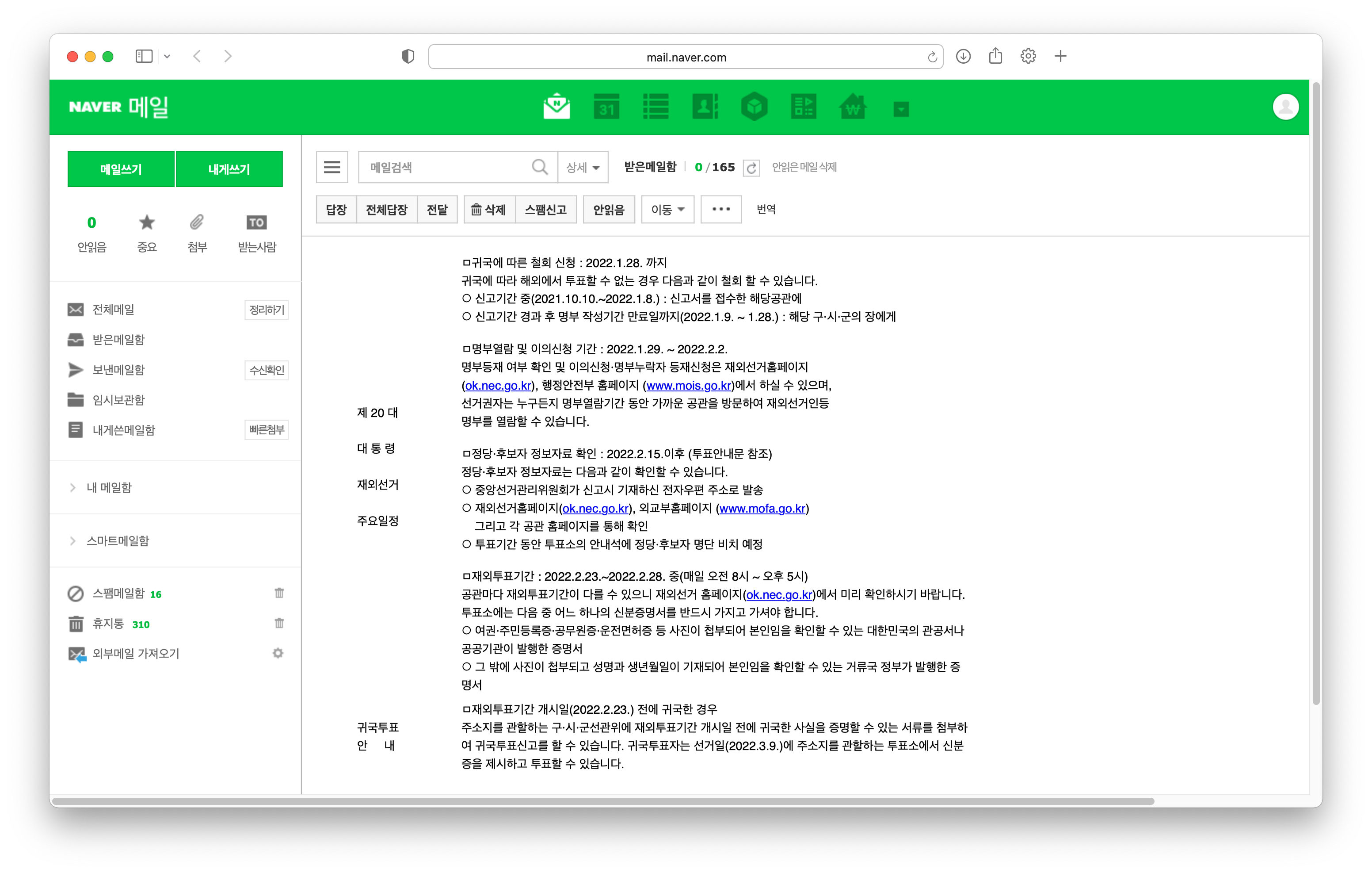The height and width of the screenshot is (873, 1372).
Task: Click the mail search magnifier icon
Action: 539,167
